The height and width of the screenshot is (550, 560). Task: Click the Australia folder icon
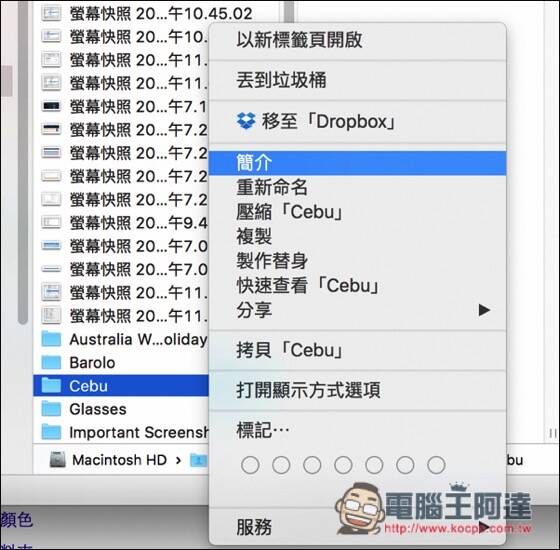click(51, 339)
